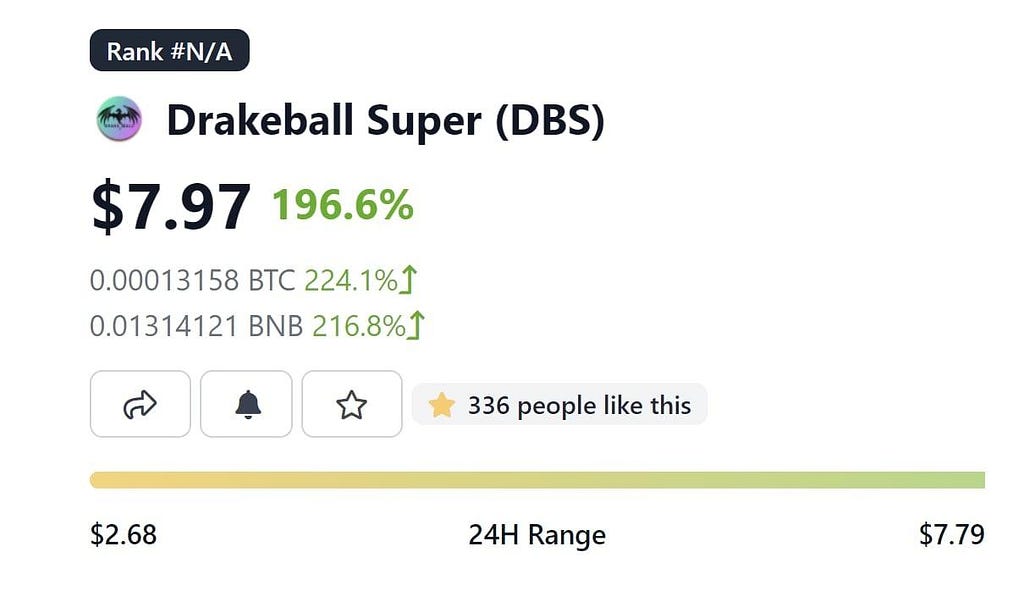Click the 24H range gradient bar
Viewport: 1024px width, 592px height.
[x=537, y=480]
